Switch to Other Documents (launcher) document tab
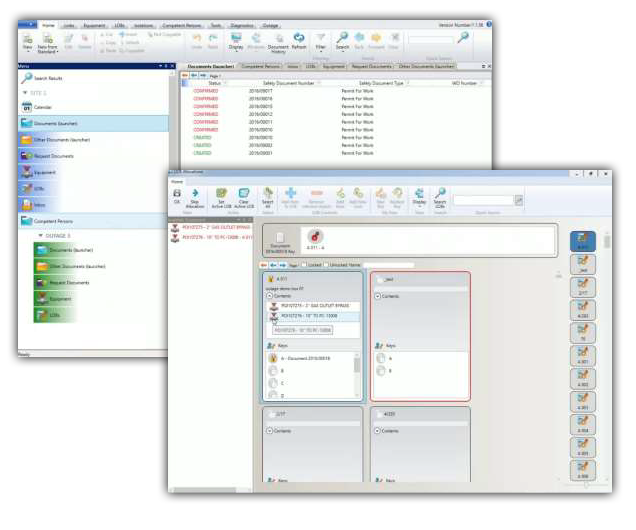636x530 pixels. point(426,66)
